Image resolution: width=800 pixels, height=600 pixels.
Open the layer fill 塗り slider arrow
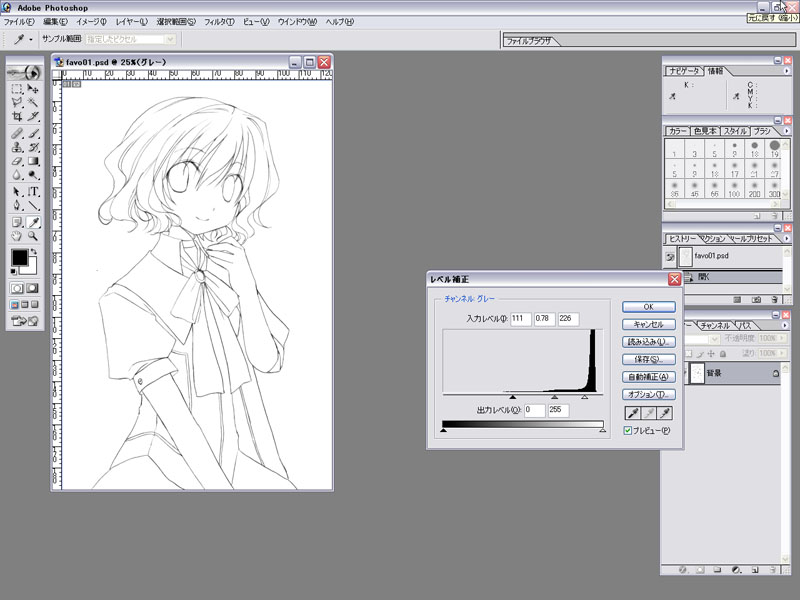point(781,353)
